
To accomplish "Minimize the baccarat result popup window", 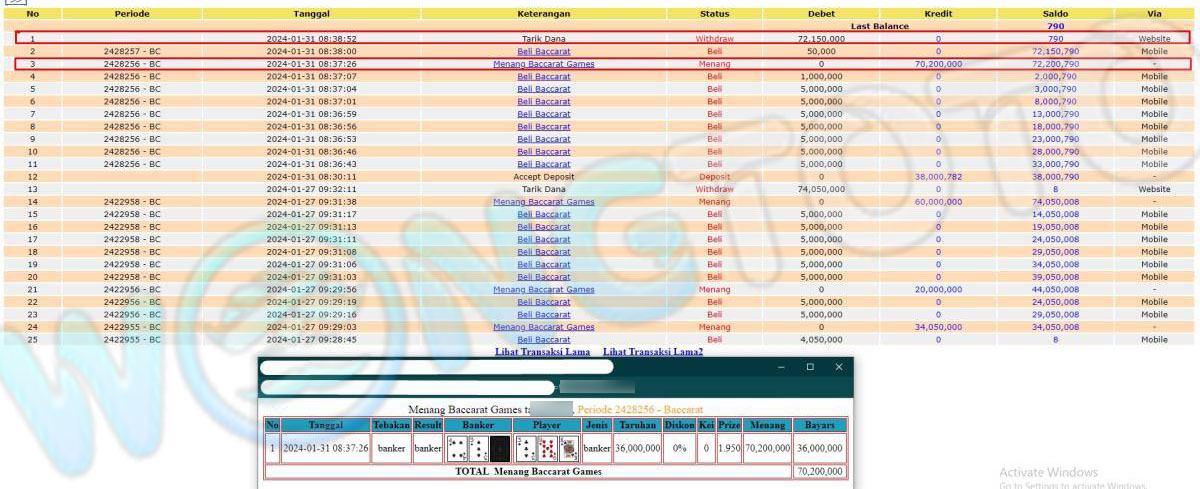I will pyautogui.click(x=782, y=367).
